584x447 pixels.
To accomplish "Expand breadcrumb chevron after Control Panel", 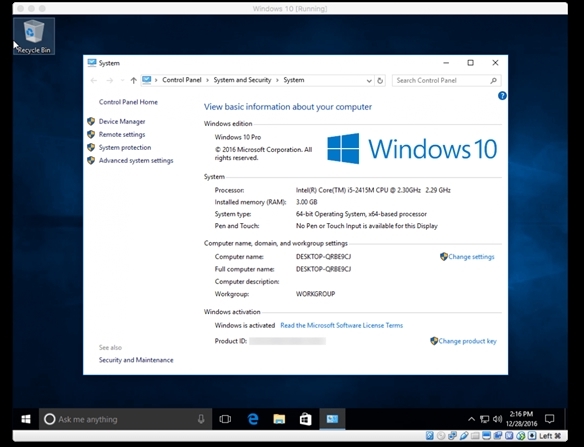I will tap(207, 80).
